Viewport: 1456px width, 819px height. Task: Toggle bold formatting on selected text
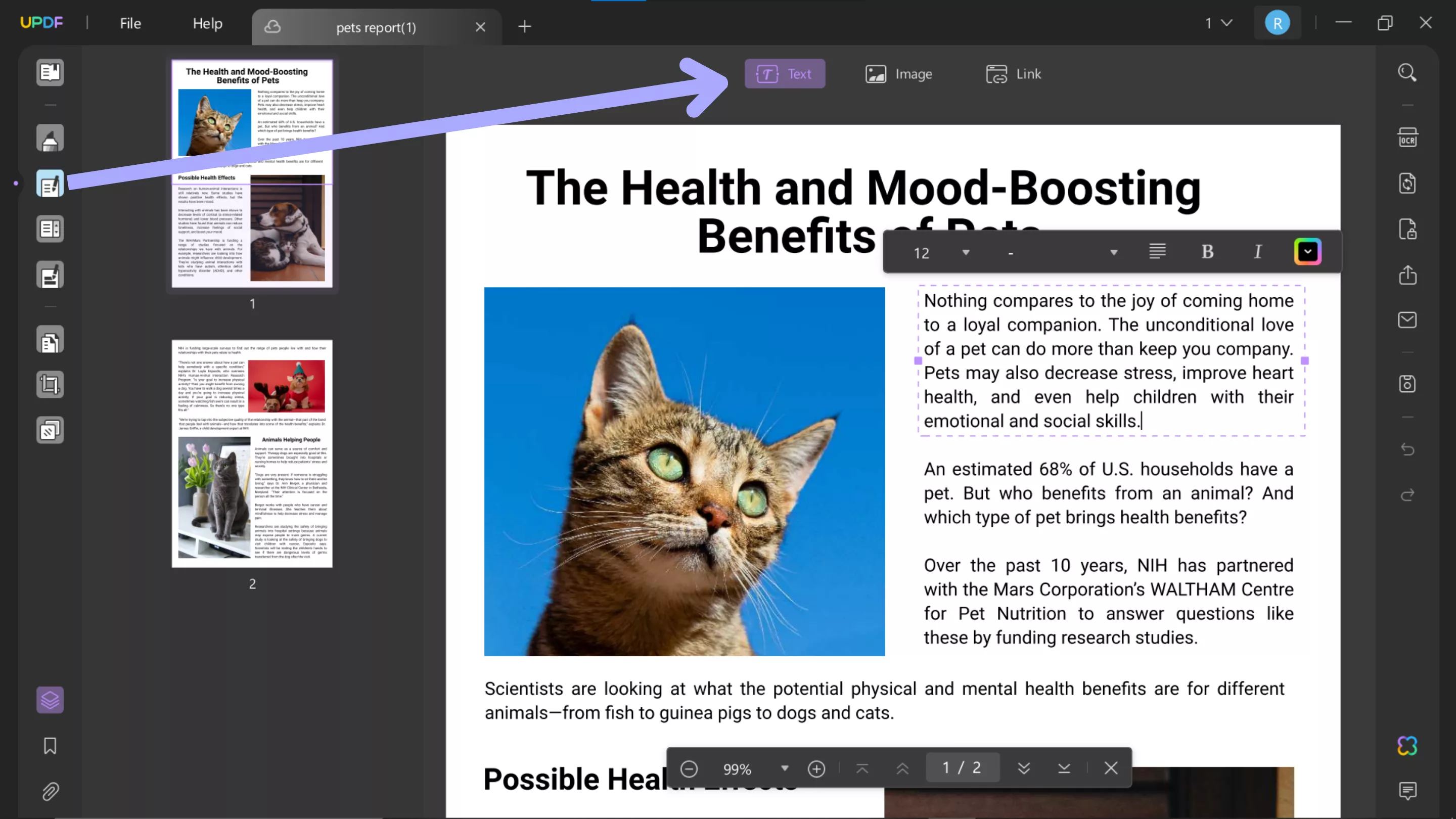(1207, 252)
